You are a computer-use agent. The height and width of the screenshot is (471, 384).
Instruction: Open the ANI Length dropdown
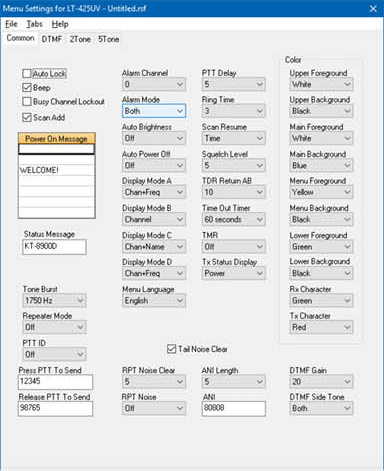click(233, 382)
